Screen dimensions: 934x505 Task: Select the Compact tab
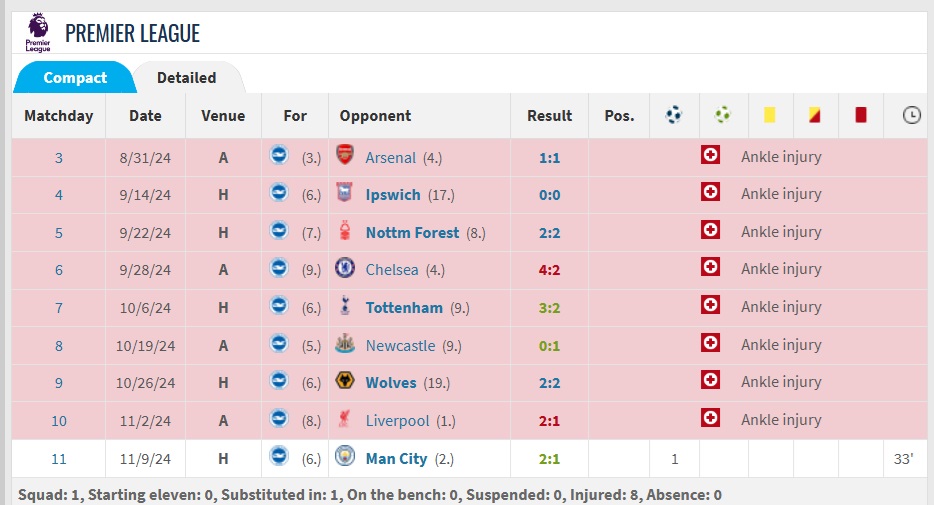point(75,77)
